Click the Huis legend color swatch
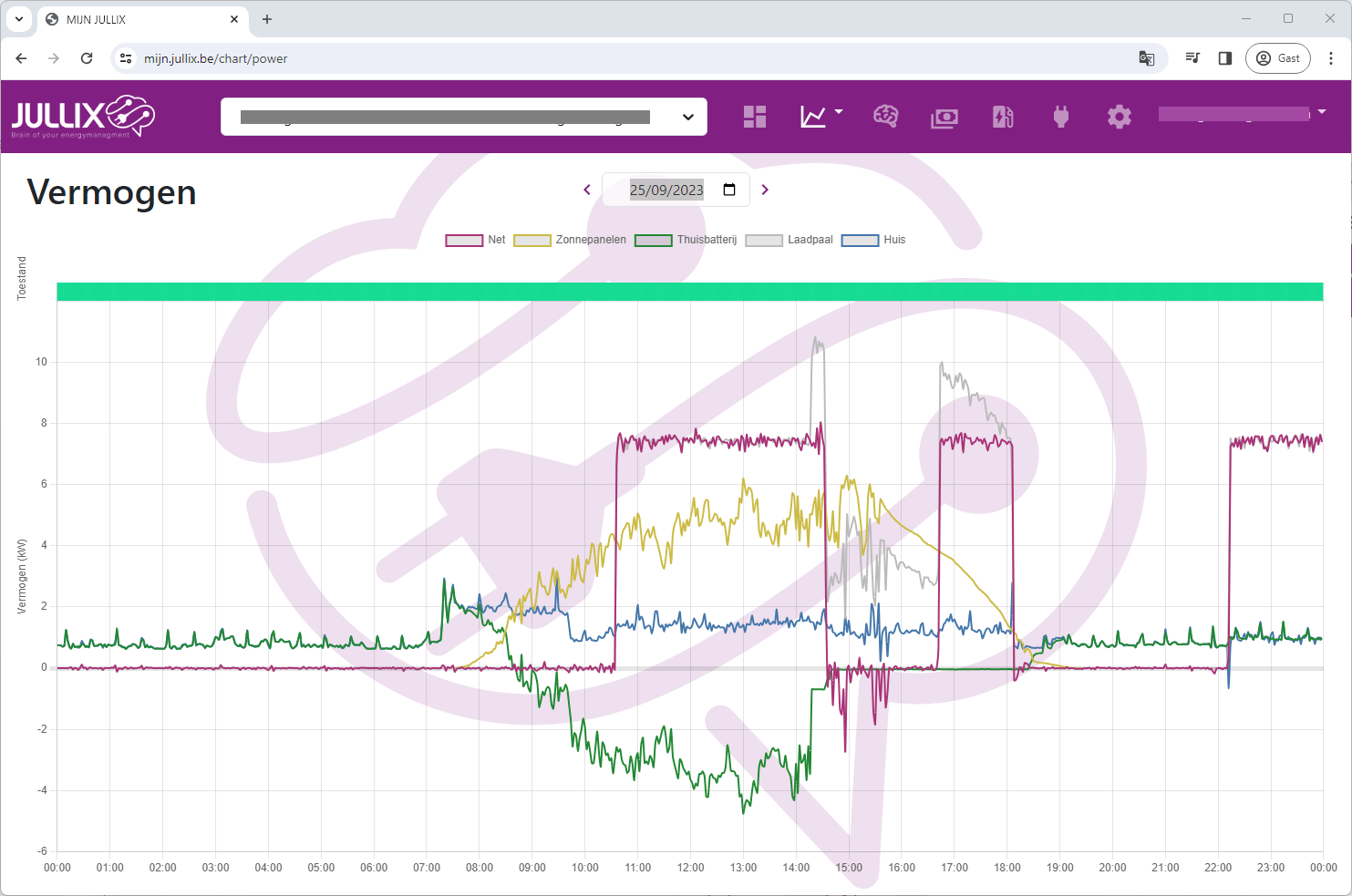Viewport: 1352px width, 896px height. pos(860,241)
